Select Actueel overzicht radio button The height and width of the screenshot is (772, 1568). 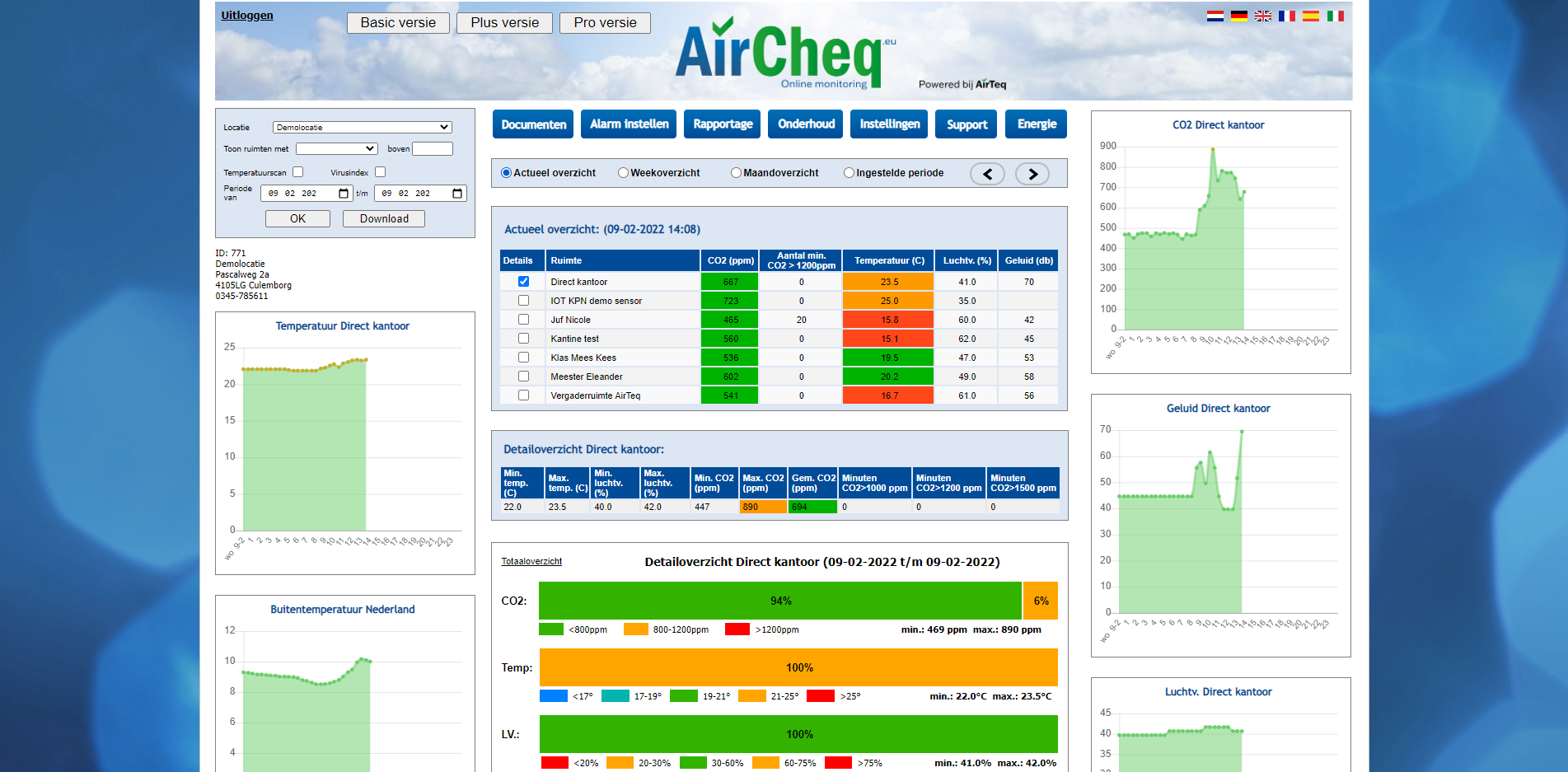506,173
